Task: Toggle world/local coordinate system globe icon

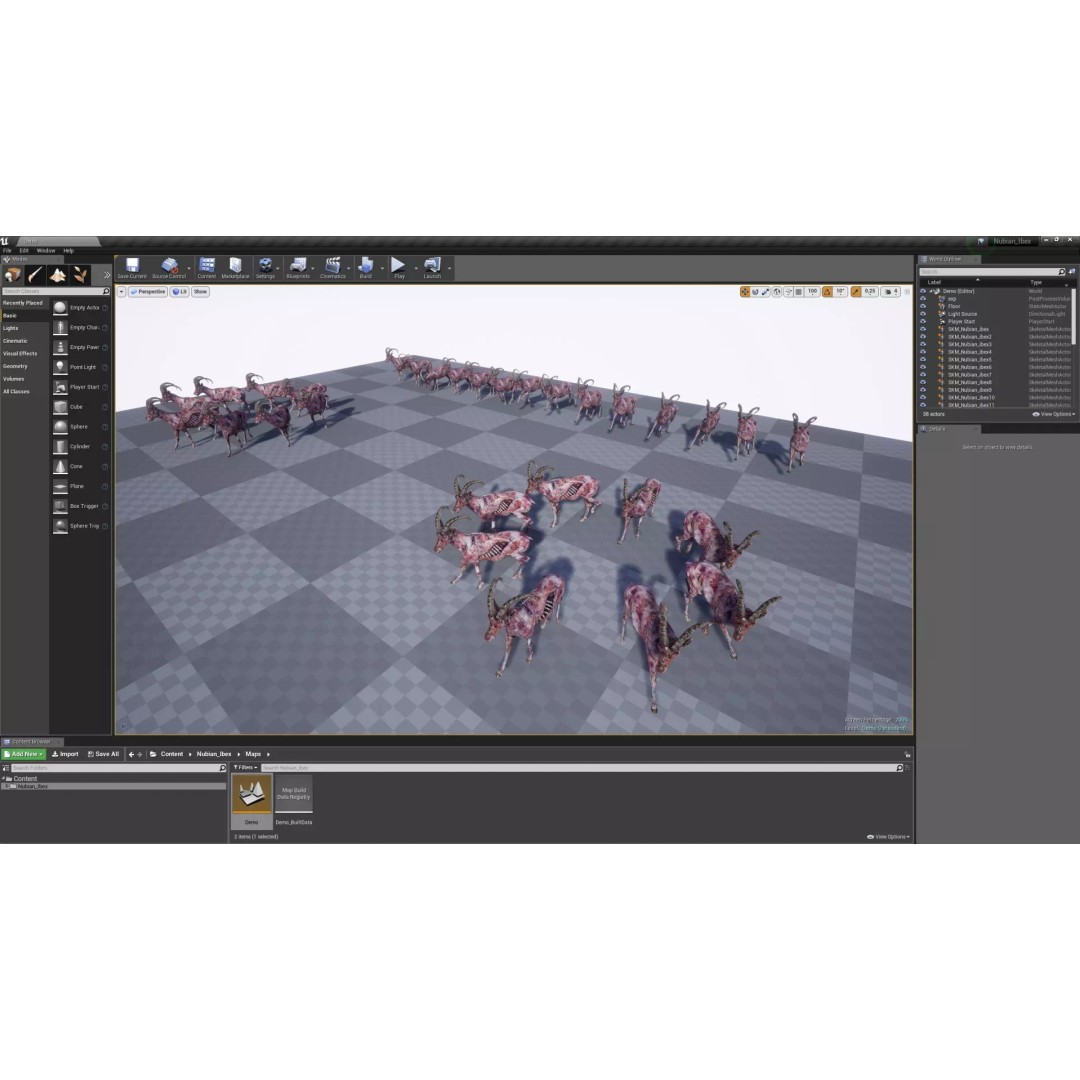Action: 777,292
